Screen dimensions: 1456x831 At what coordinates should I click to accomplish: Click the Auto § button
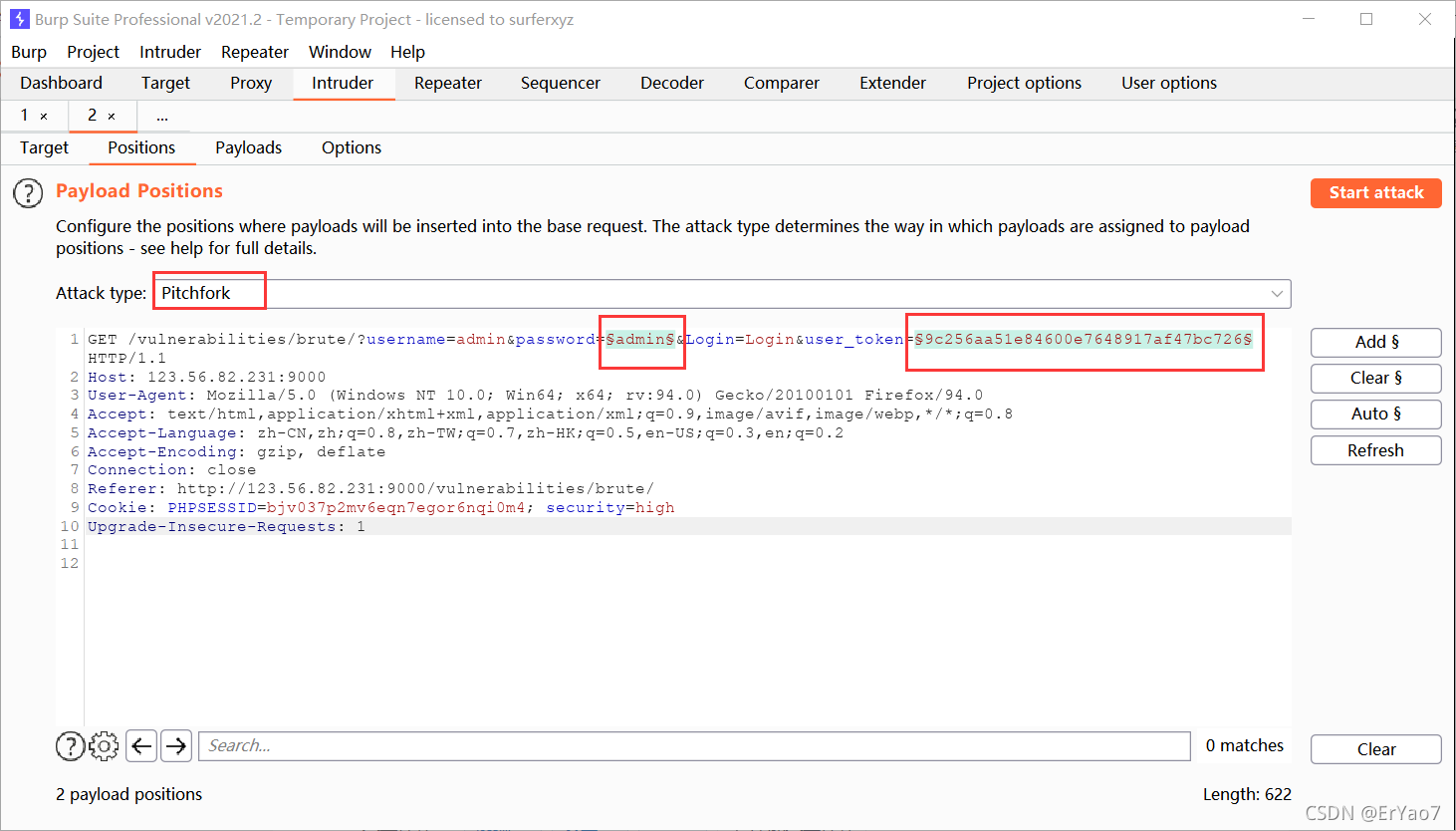[1376, 414]
